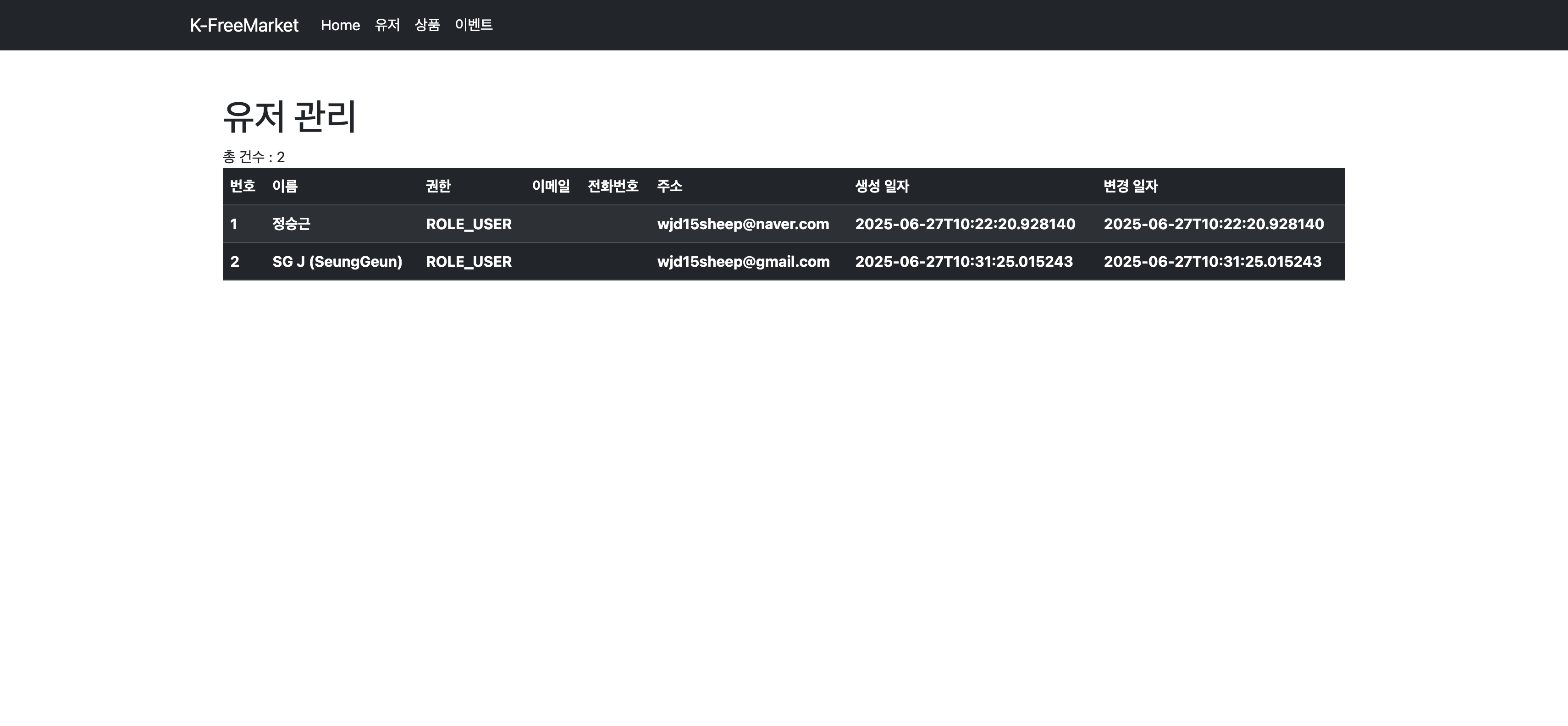Go to the 유저 nav menu
1568x726 pixels.
coord(387,25)
